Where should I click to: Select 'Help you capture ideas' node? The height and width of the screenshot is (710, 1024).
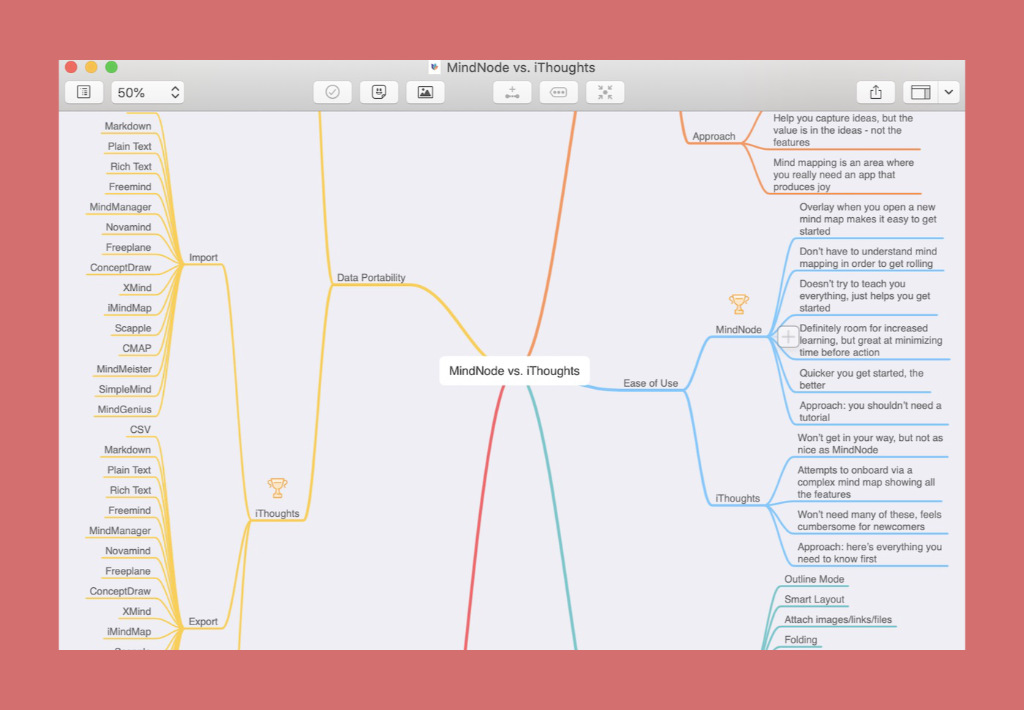coord(843,130)
